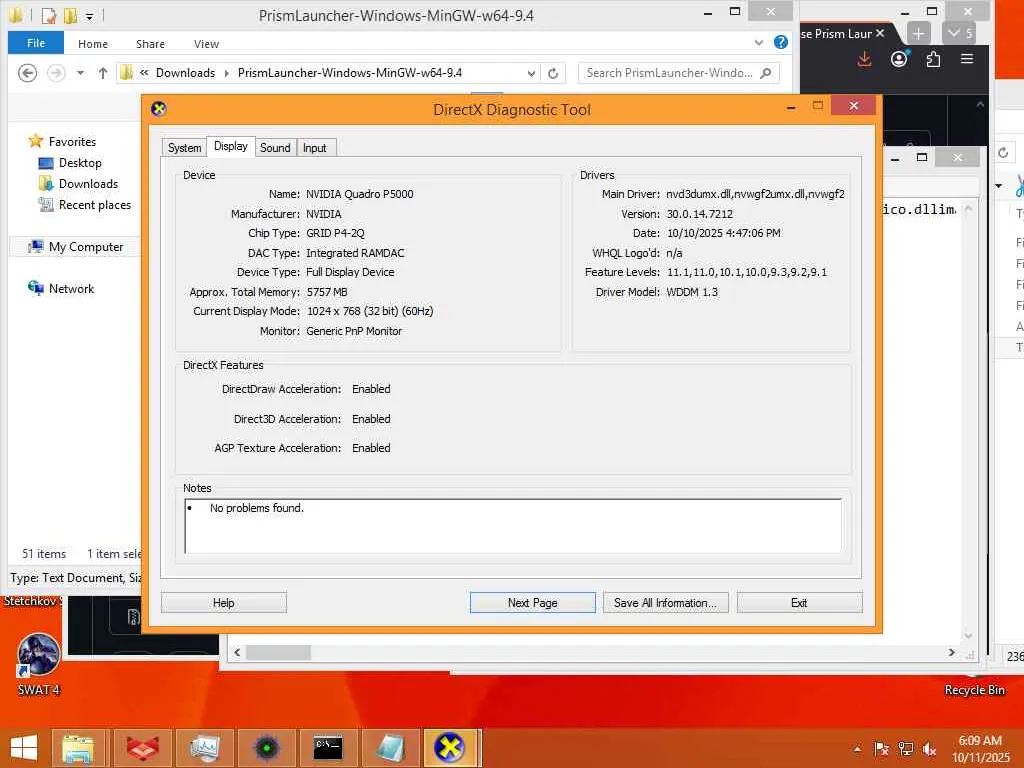Click the new folder icon in Explorer title bar

point(70,15)
